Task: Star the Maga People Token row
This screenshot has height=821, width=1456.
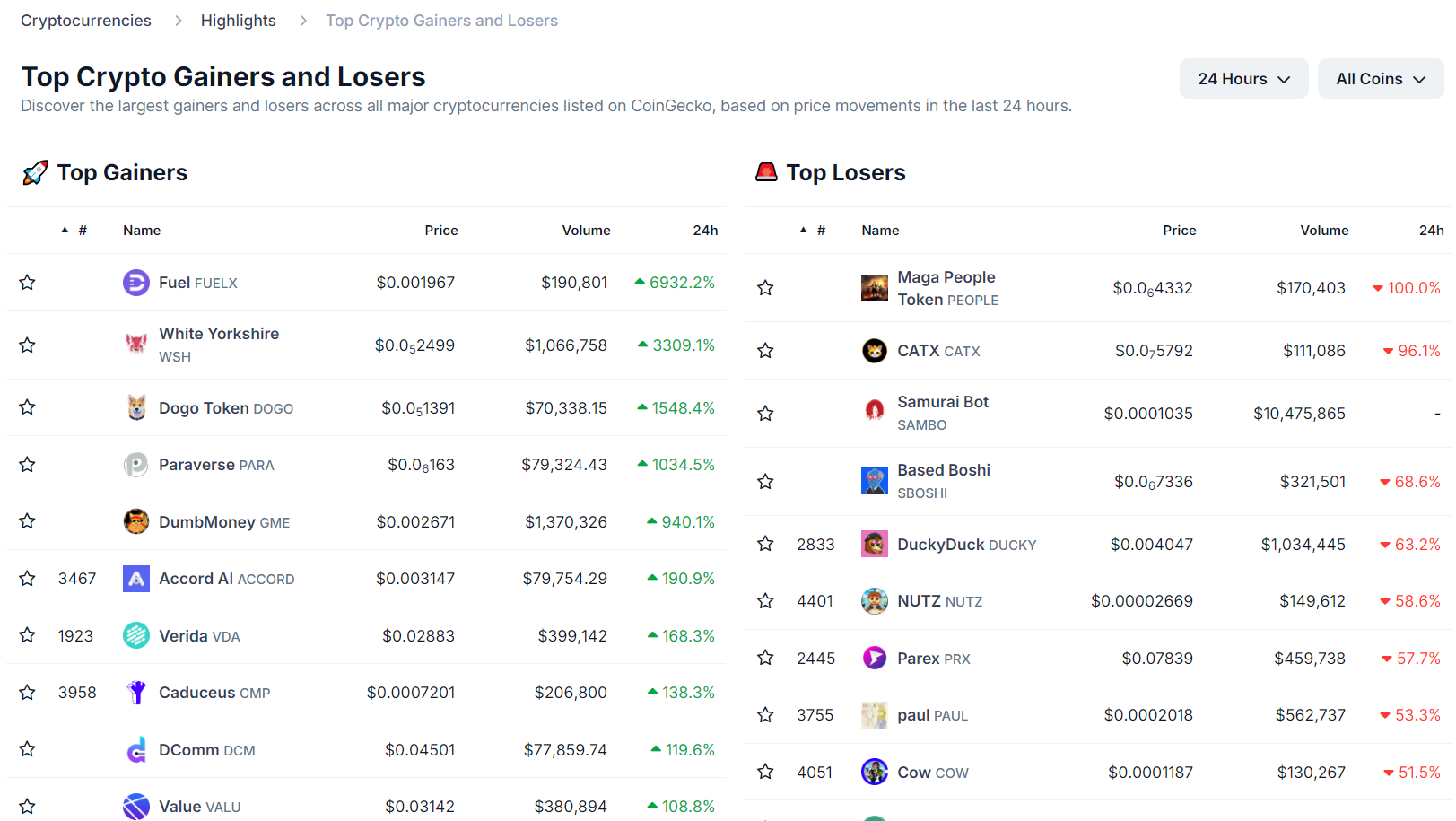Action: [765, 288]
